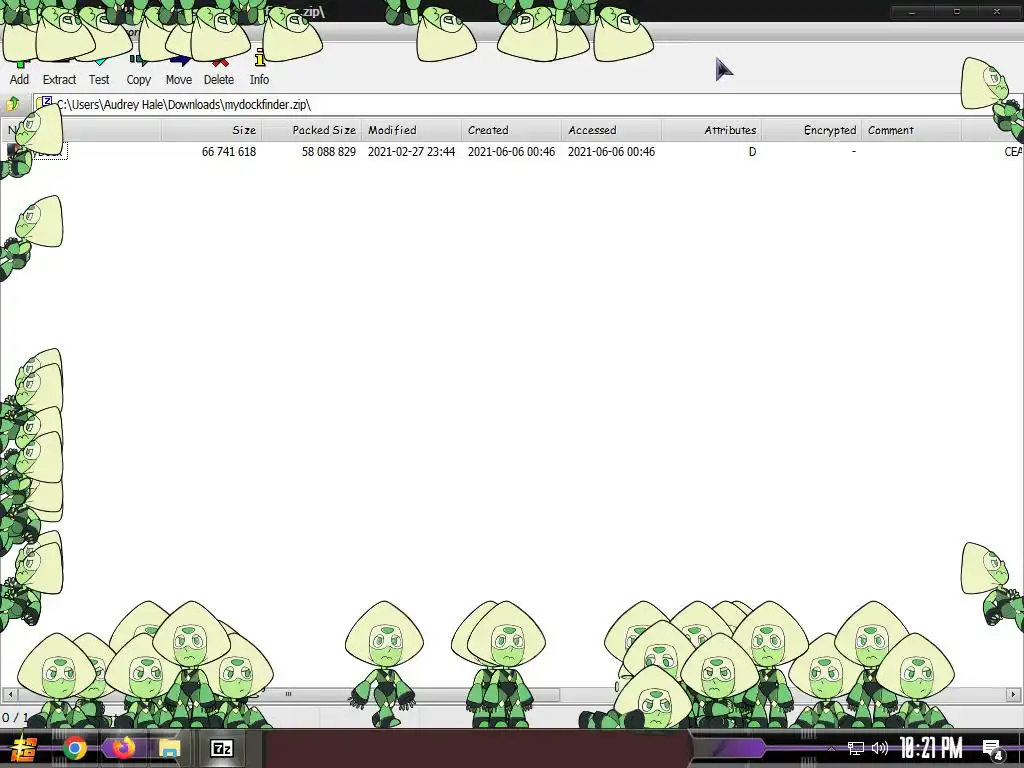Click the 10:21 PM clock

point(931,748)
